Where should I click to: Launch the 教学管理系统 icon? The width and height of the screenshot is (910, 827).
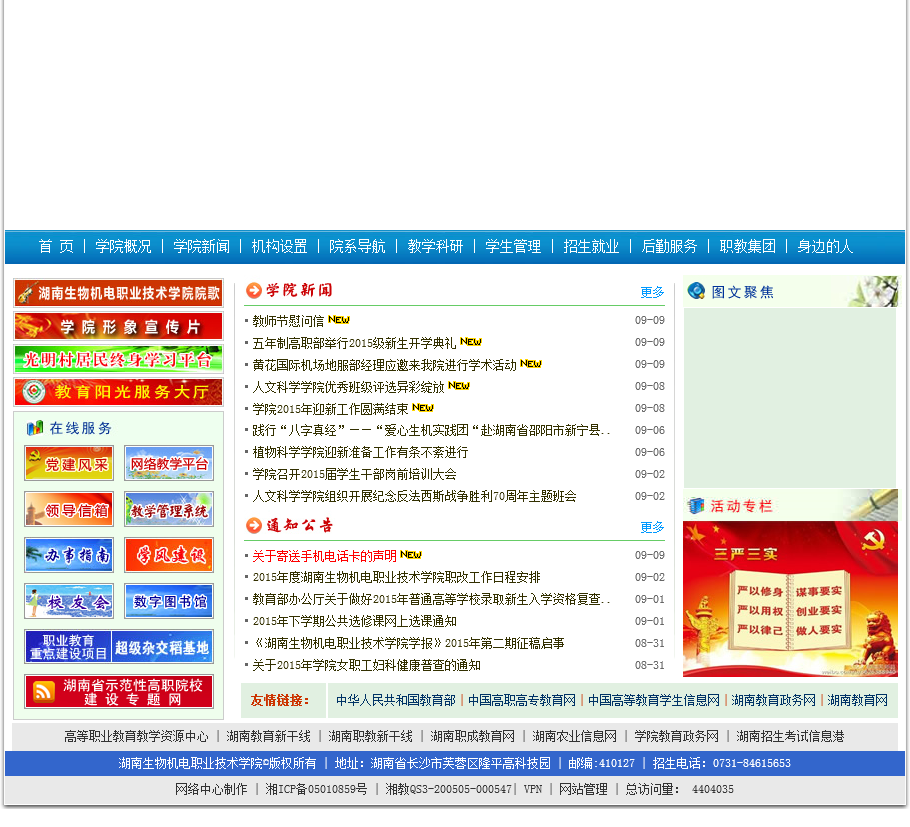tap(169, 509)
